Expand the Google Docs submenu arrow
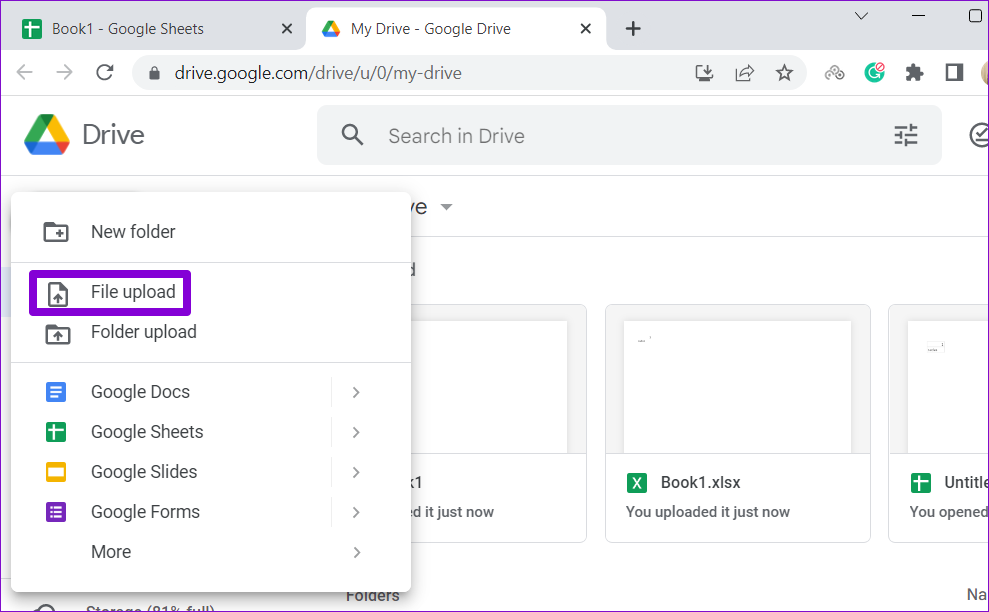Viewport: 989px width, 612px height. [356, 392]
